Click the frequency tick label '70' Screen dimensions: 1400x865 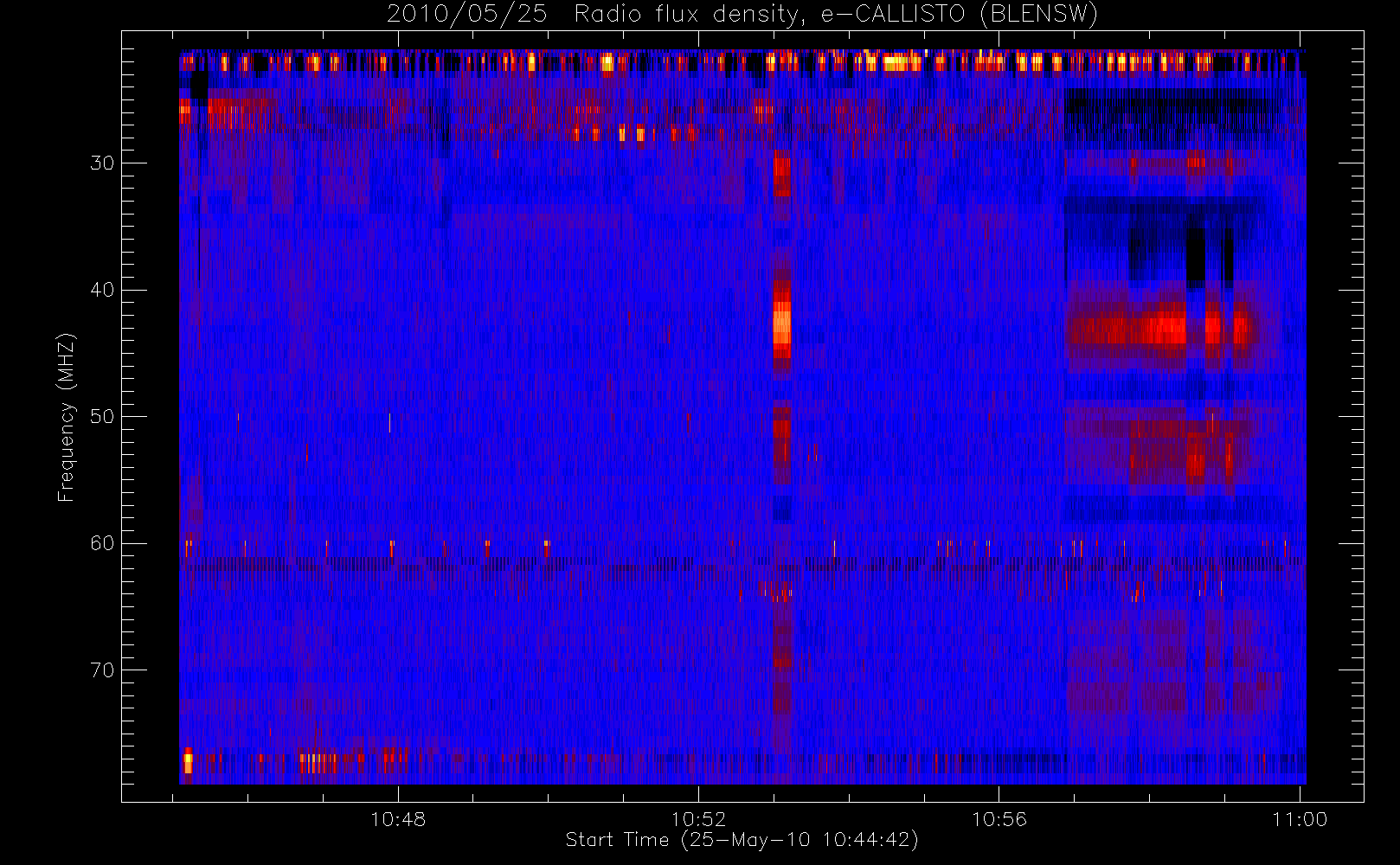click(x=102, y=670)
